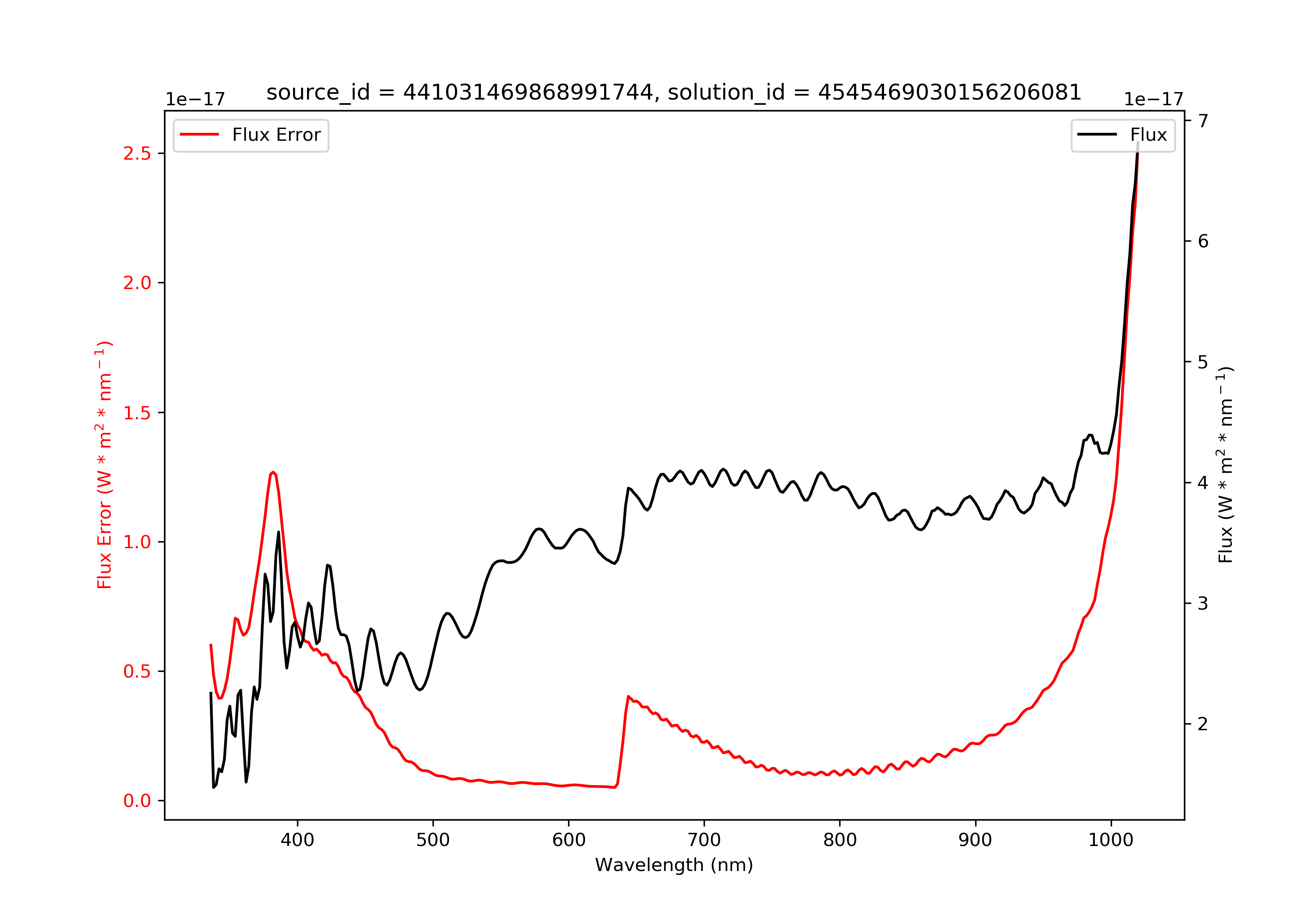
Task: Click the red 2.5 tick label
Action: (137, 153)
